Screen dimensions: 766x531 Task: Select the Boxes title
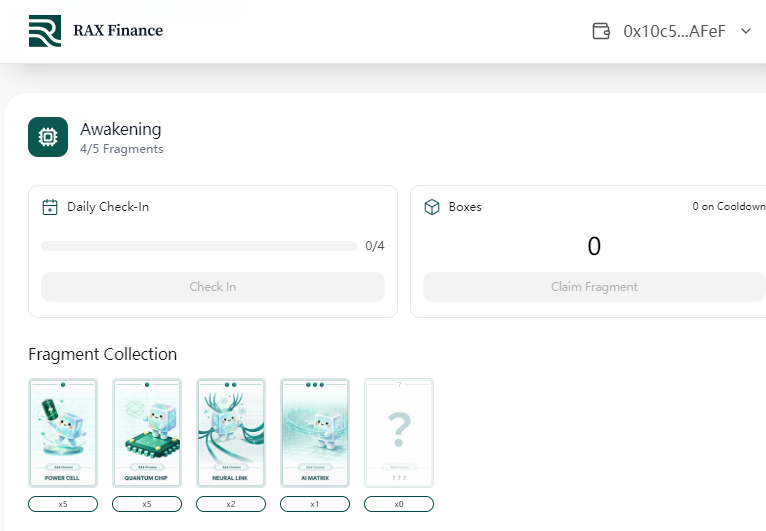(x=465, y=207)
